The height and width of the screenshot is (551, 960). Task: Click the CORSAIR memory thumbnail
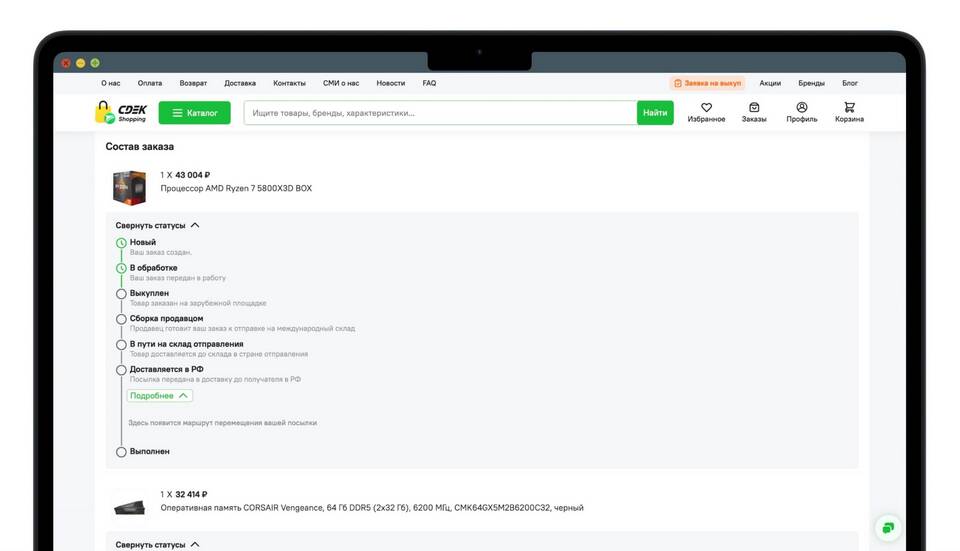point(129,508)
